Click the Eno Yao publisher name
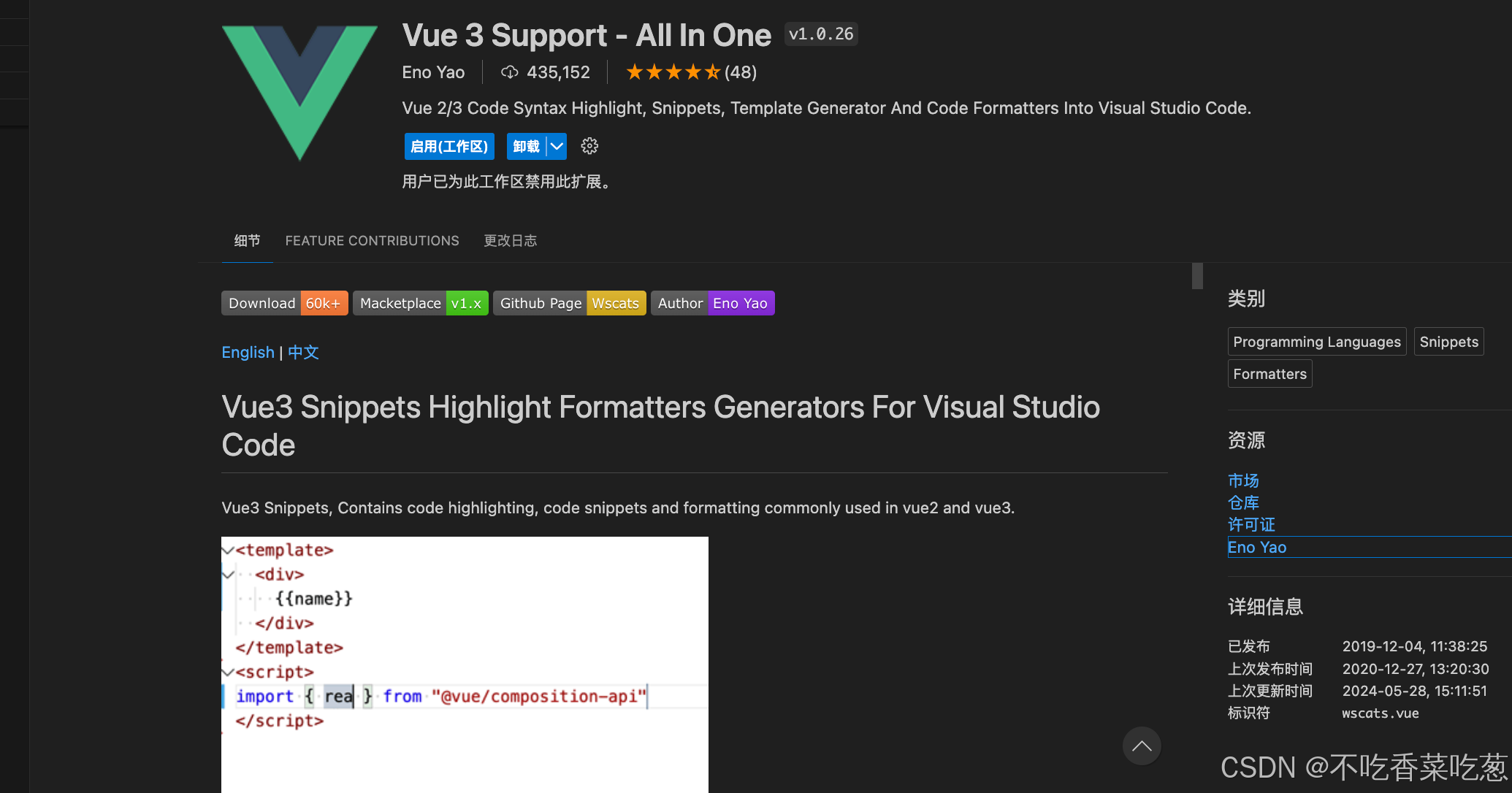Image resolution: width=1512 pixels, height=793 pixels. (433, 72)
